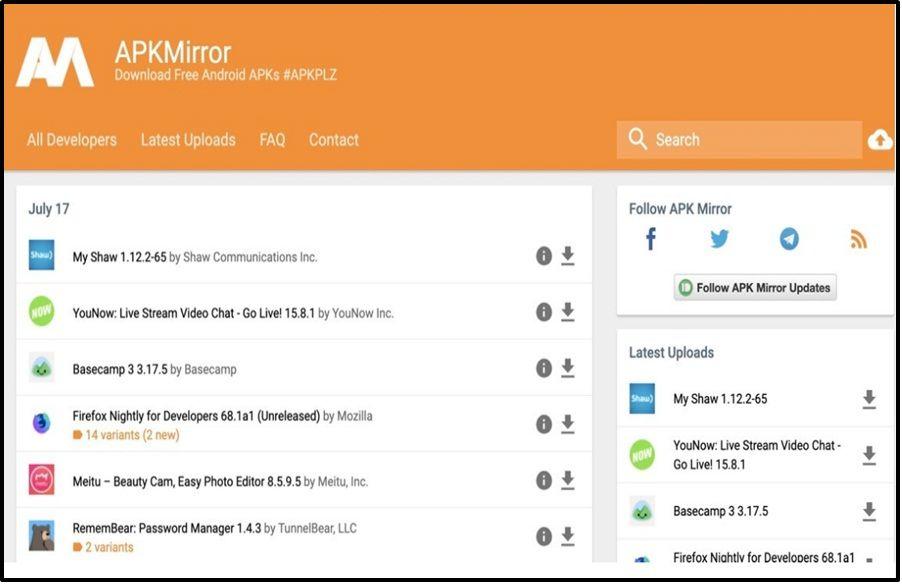Click the YouNow icon in Latest Uploads

(x=642, y=454)
